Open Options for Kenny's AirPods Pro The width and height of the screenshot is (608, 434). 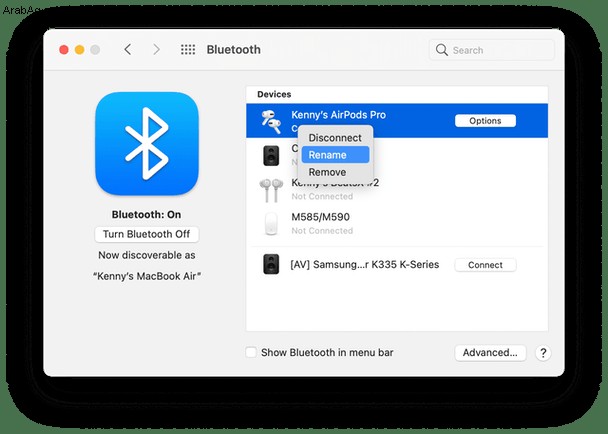[485, 121]
